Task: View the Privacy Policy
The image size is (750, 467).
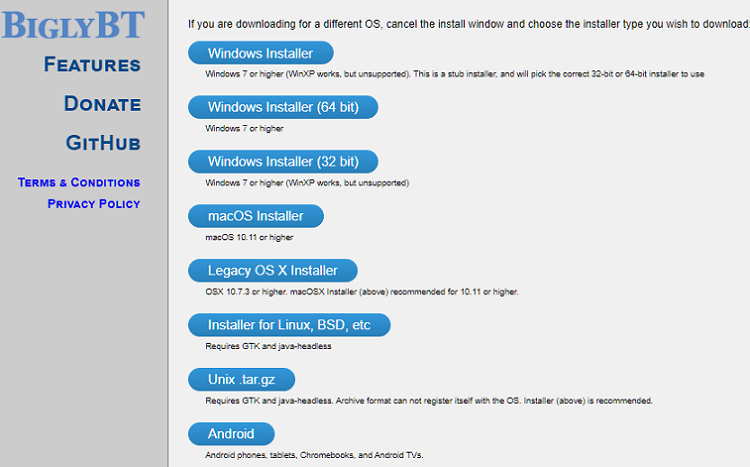Action: click(x=94, y=204)
